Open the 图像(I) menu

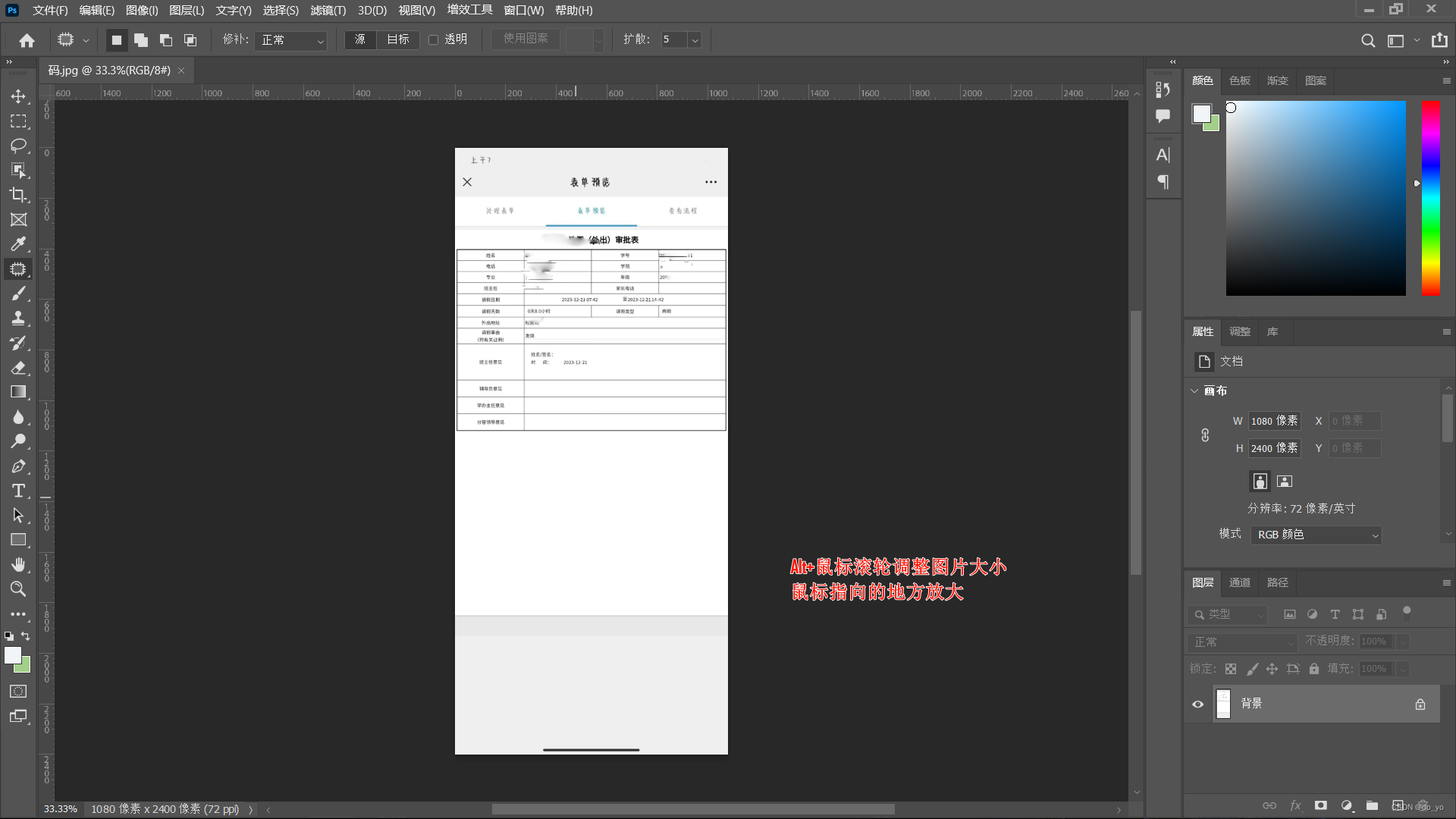click(x=142, y=11)
